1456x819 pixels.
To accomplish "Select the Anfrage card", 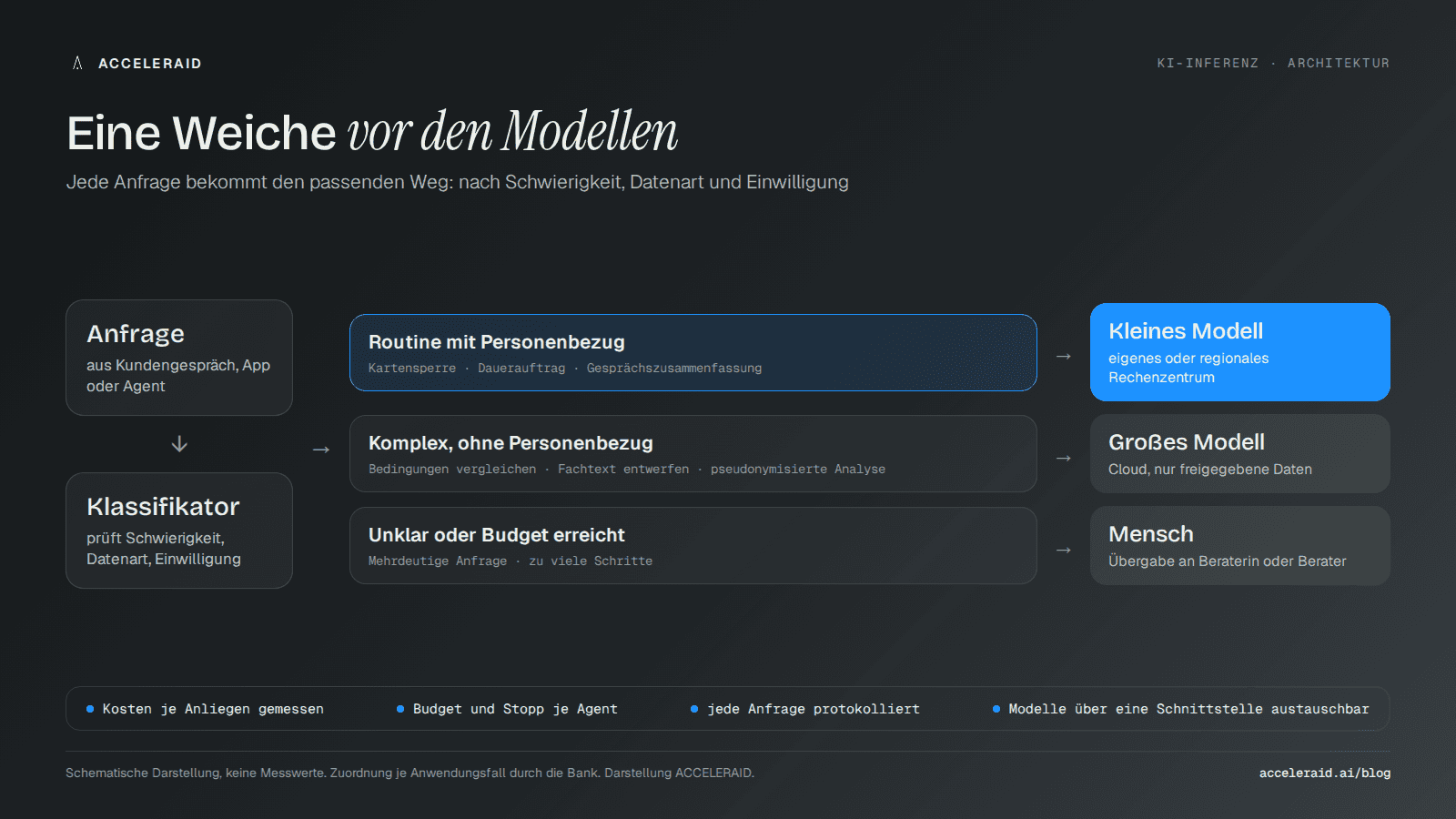I will [179, 358].
